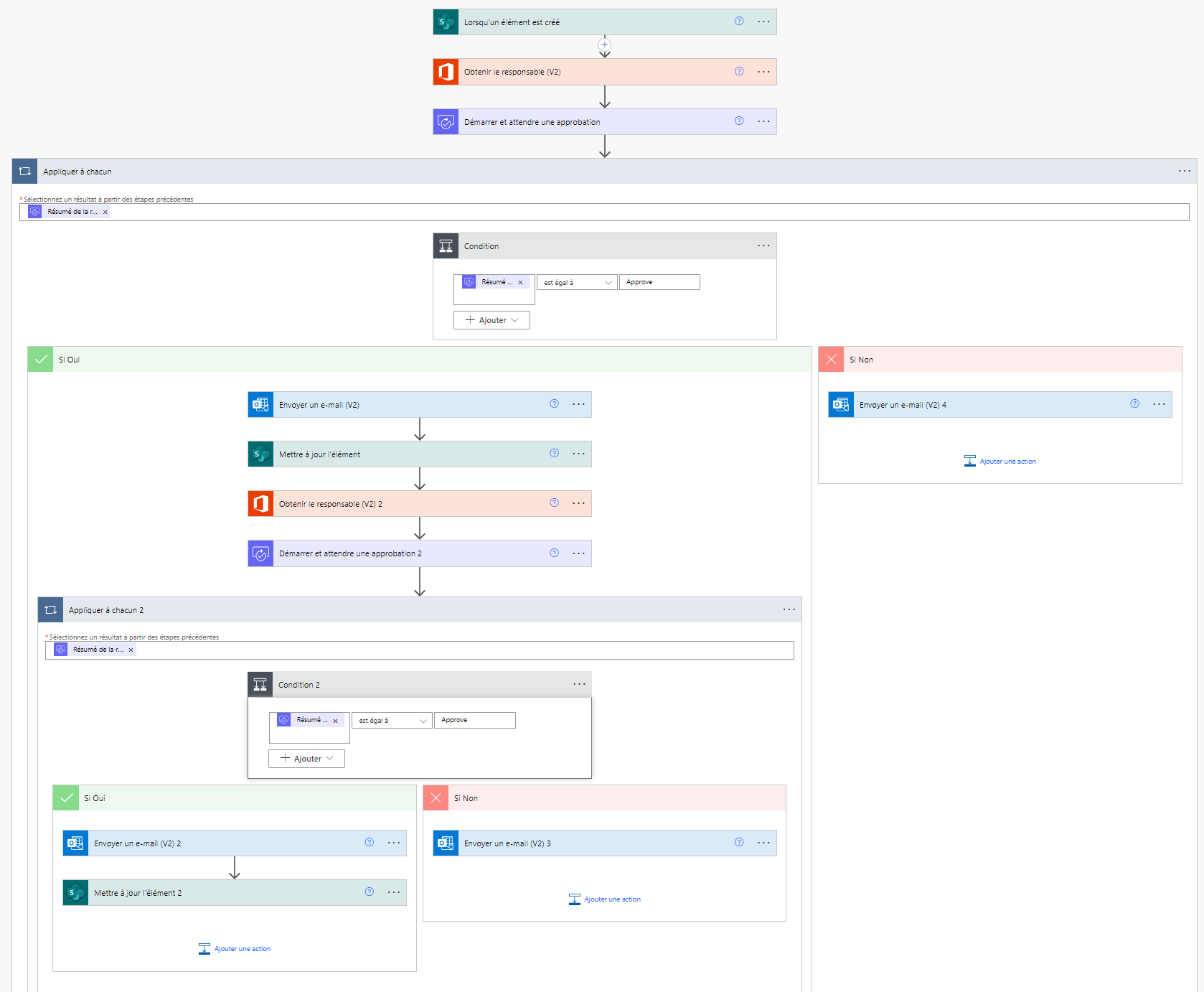Click the loop icon of "Appliquer à chacun"
This screenshot has width=1204, height=992.
click(25, 172)
